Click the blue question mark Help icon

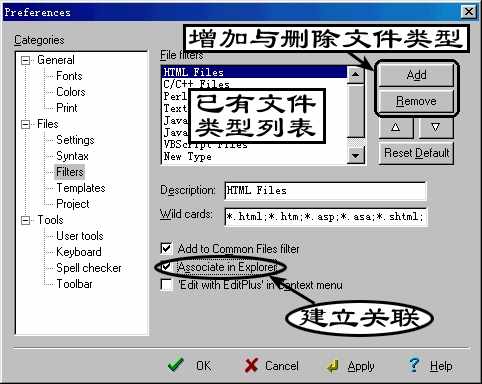click(x=414, y=365)
